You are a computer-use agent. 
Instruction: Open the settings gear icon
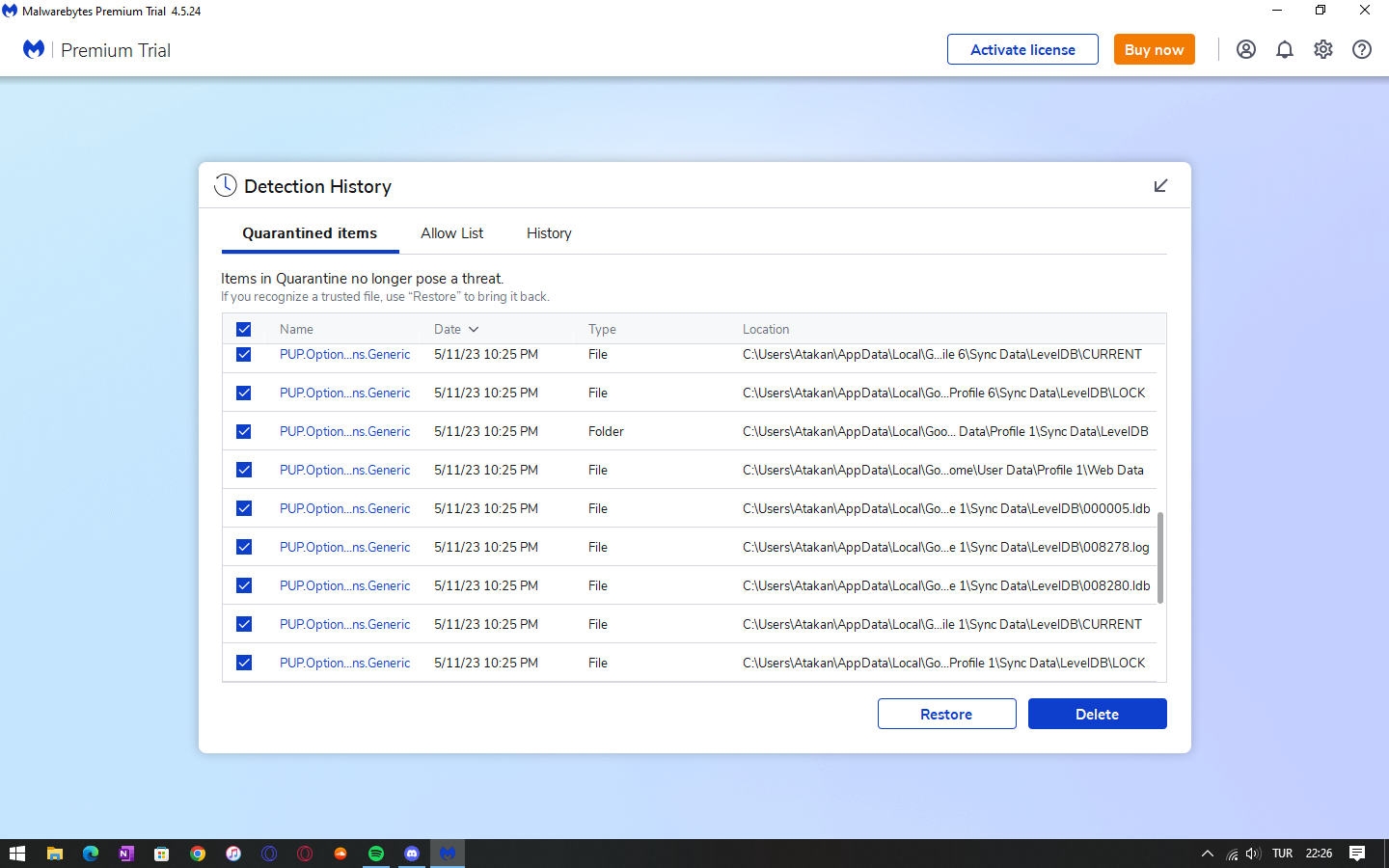pos(1322,49)
